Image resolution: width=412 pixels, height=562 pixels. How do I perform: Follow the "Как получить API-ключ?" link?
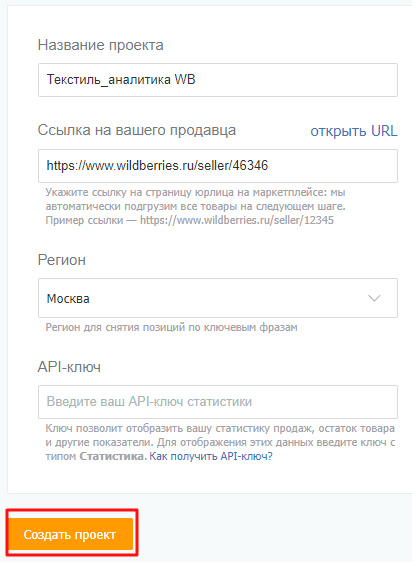coord(211,456)
